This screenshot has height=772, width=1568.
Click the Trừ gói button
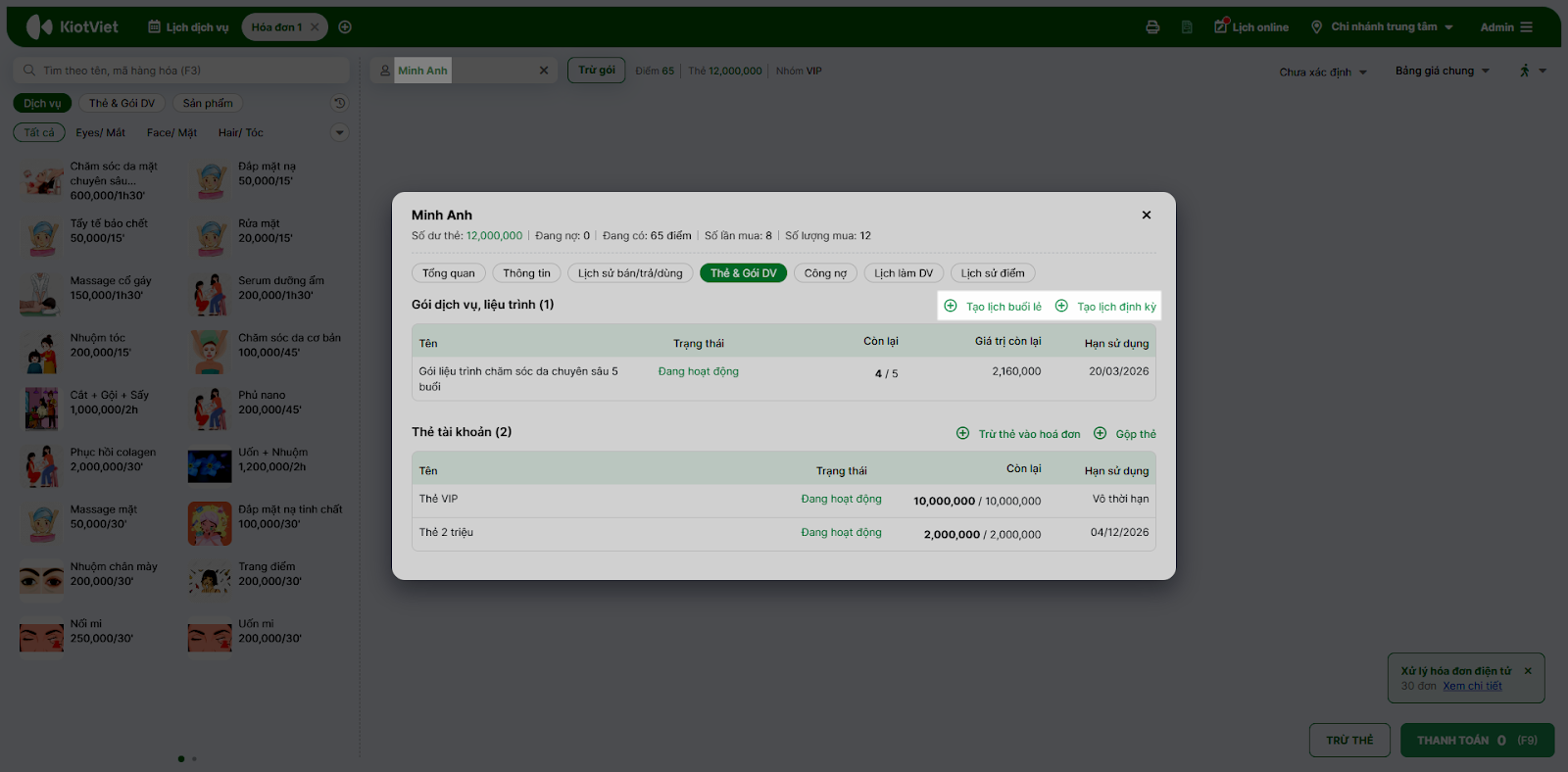pyautogui.click(x=597, y=71)
